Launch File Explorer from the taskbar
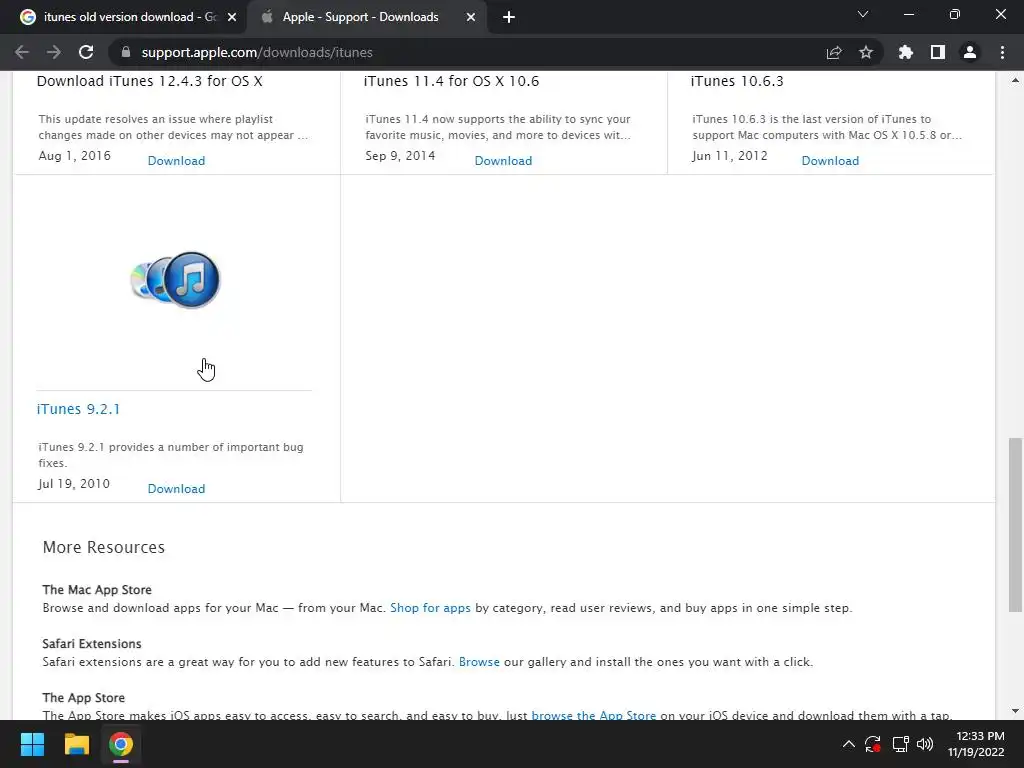 pos(76,744)
